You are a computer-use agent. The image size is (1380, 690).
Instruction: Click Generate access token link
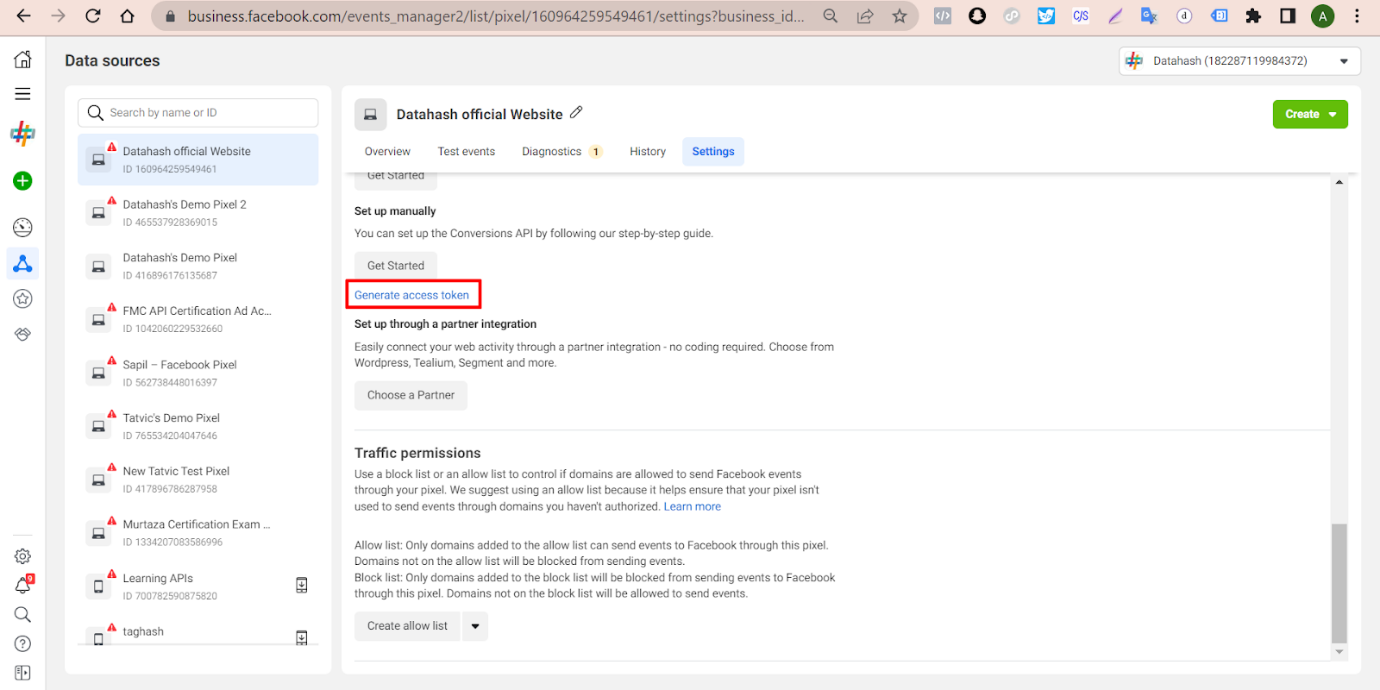pos(412,295)
